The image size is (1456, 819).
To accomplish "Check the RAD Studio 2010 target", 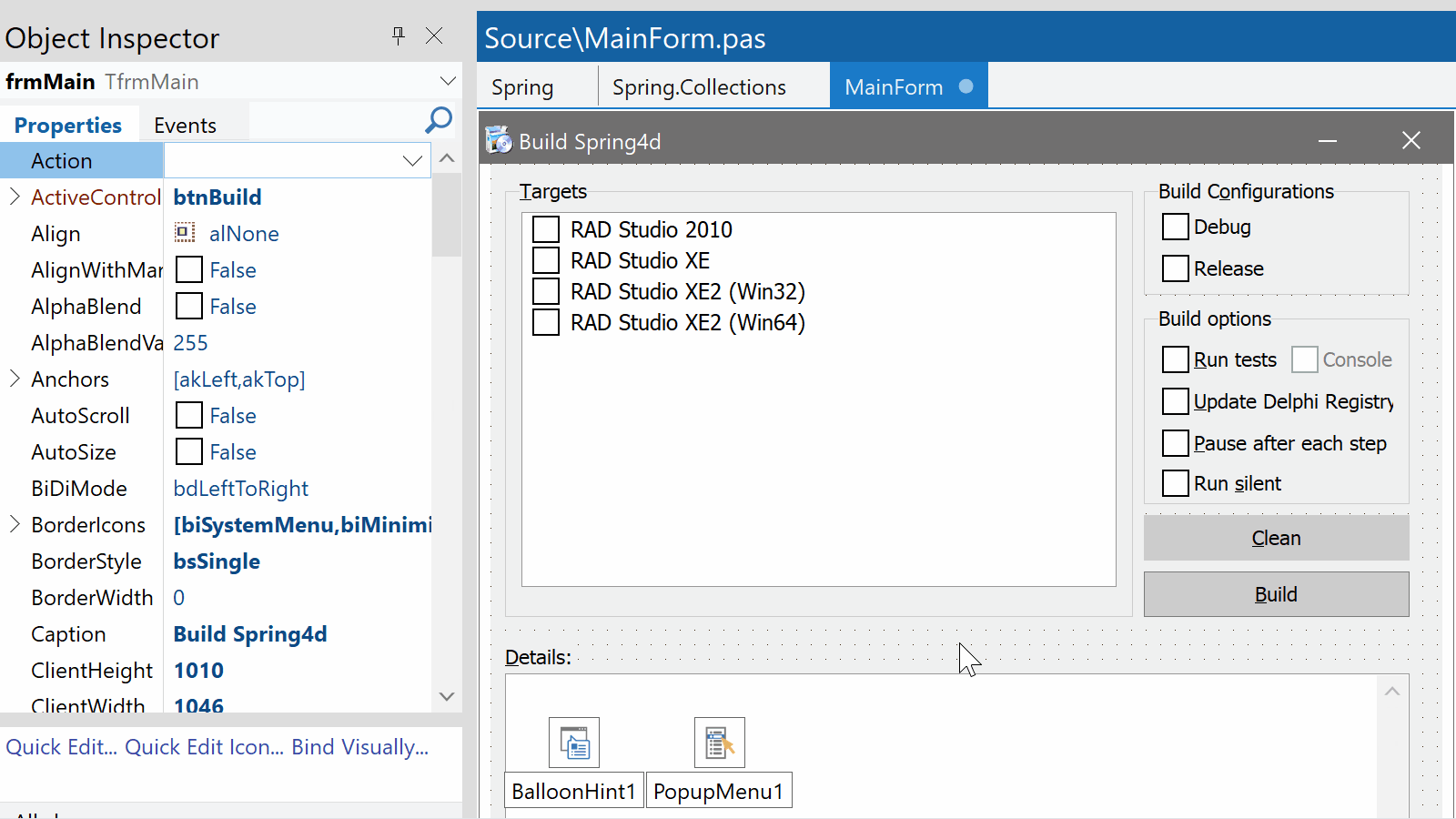I will pyautogui.click(x=546, y=229).
